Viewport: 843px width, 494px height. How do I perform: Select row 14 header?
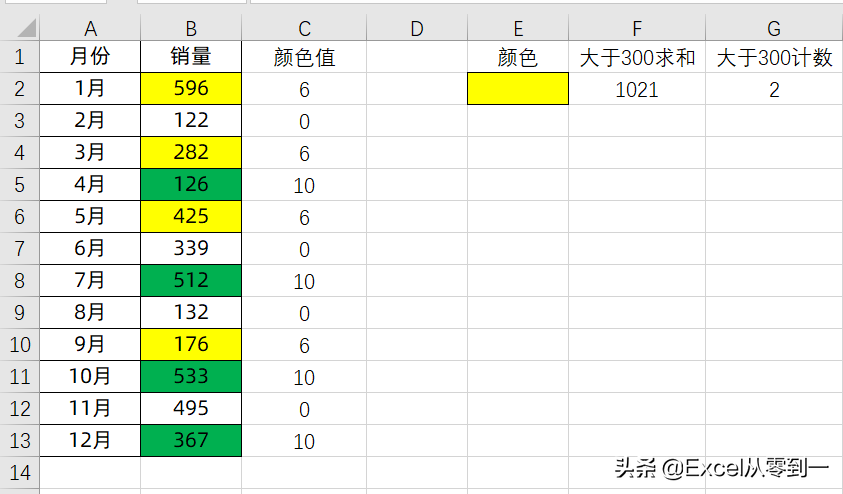point(19,473)
